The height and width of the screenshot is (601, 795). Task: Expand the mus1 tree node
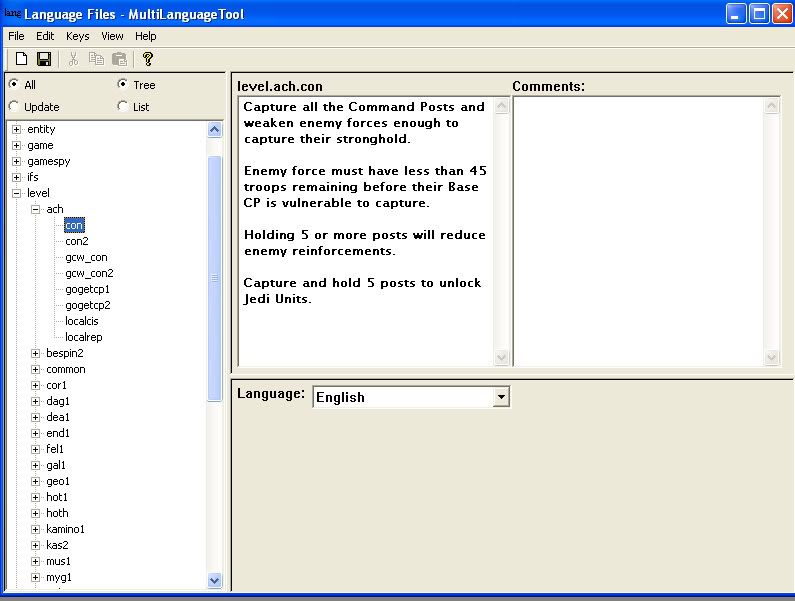pyautogui.click(x=35, y=561)
